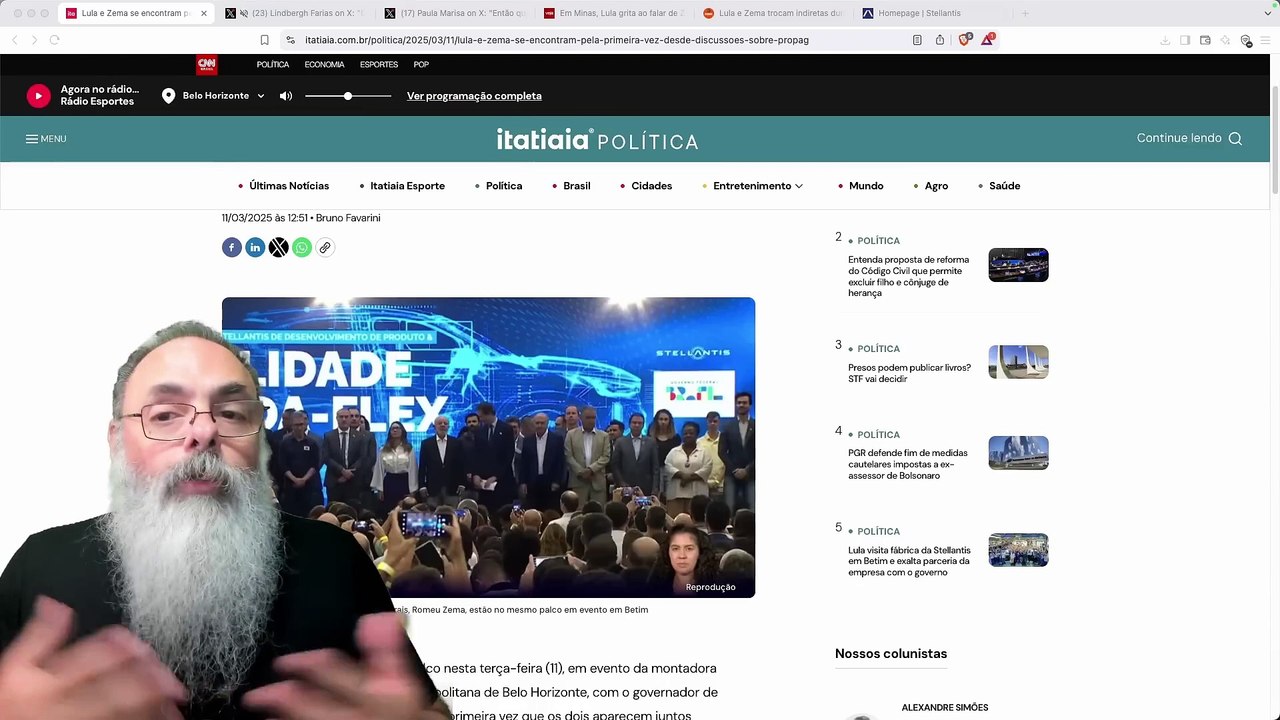1280x720 pixels.
Task: Open ESPORTES in top black bar
Action: [x=379, y=64]
